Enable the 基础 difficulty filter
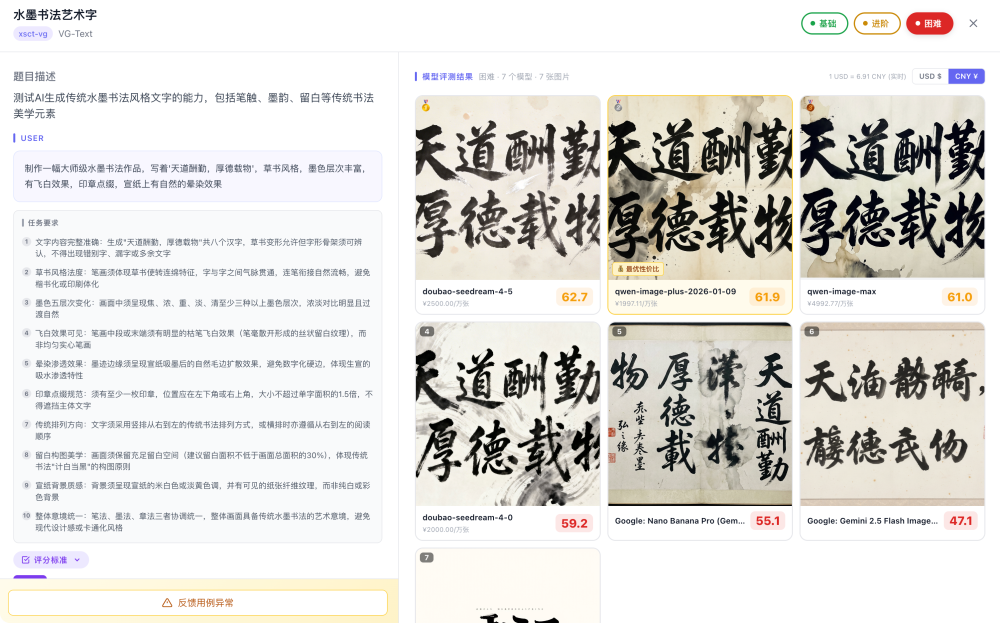Viewport: 1000px width, 623px height. coord(824,22)
